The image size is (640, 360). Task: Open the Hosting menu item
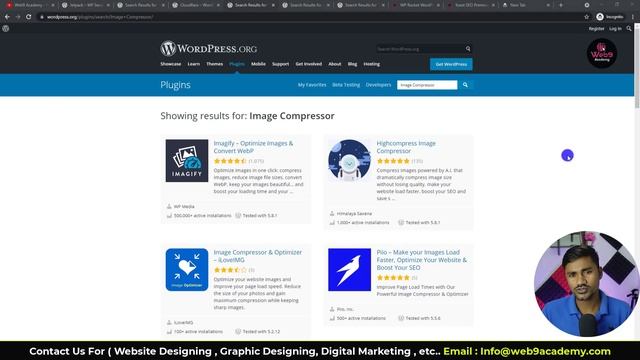pos(371,64)
